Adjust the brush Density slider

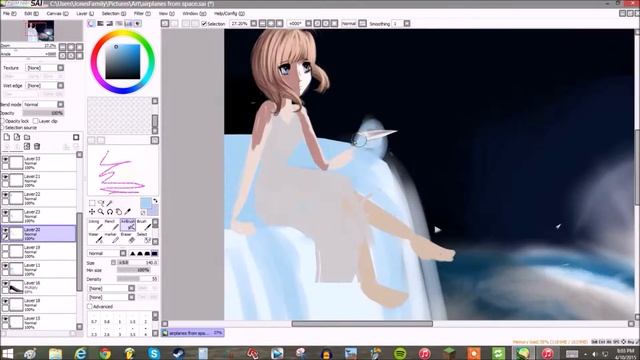click(x=137, y=279)
